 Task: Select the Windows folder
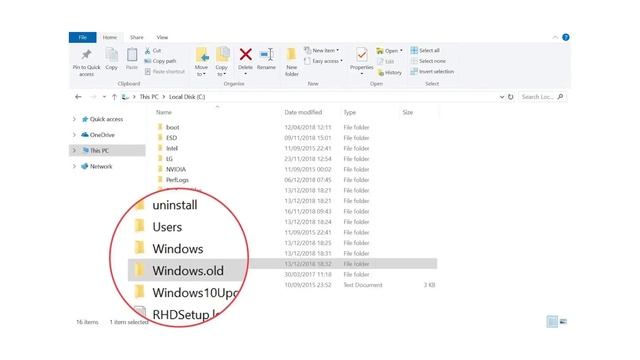click(x=178, y=249)
